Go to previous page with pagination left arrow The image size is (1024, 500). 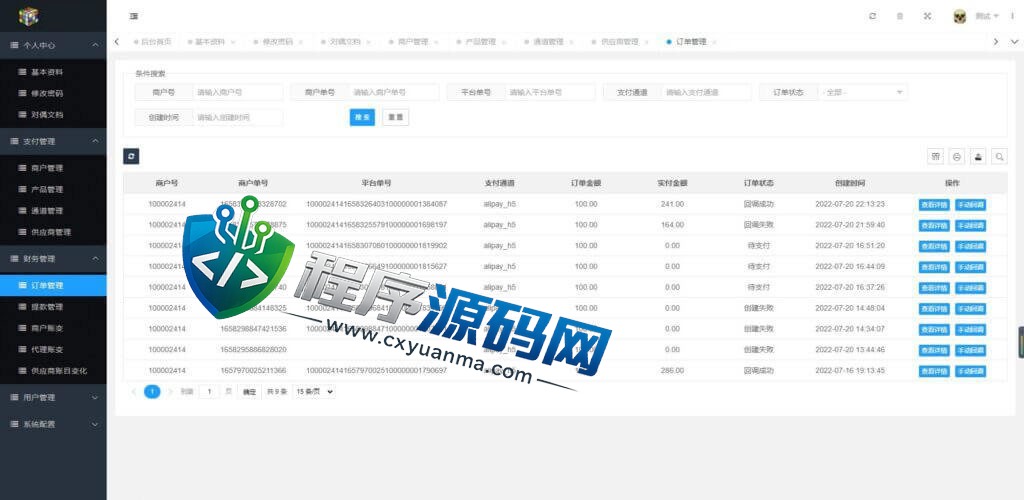134,392
